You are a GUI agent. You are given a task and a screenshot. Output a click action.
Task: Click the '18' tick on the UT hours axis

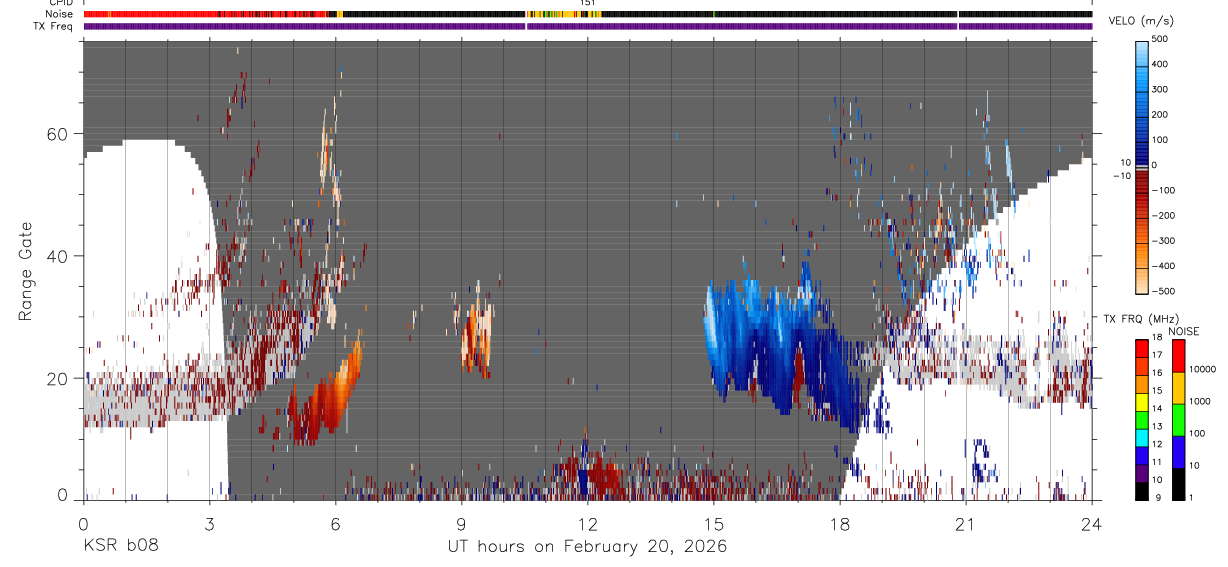(839, 523)
